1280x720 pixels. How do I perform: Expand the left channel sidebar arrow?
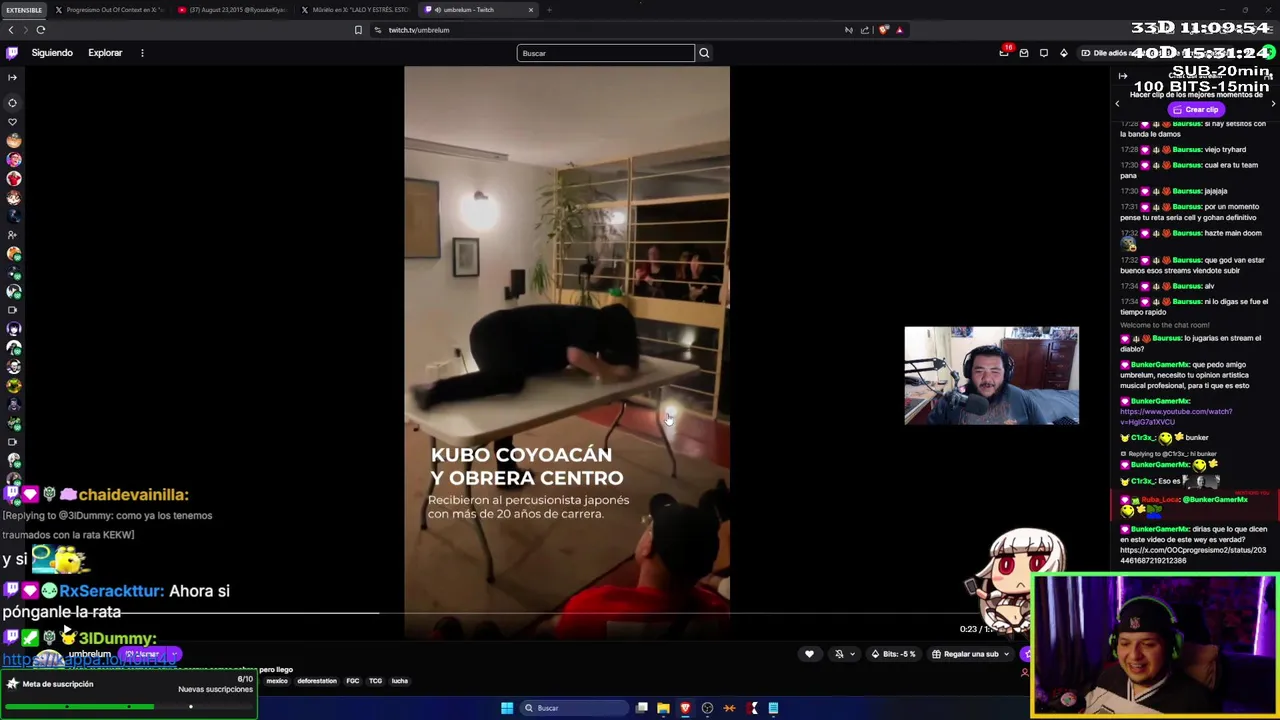tap(12, 77)
